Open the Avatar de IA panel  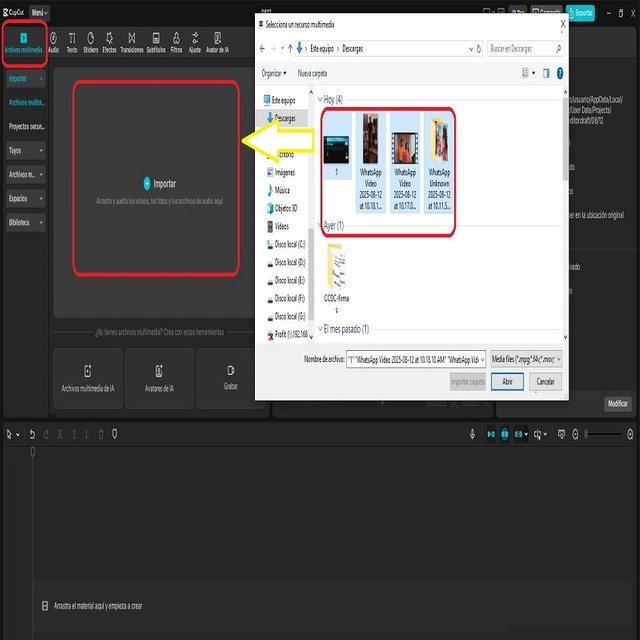click(x=218, y=44)
